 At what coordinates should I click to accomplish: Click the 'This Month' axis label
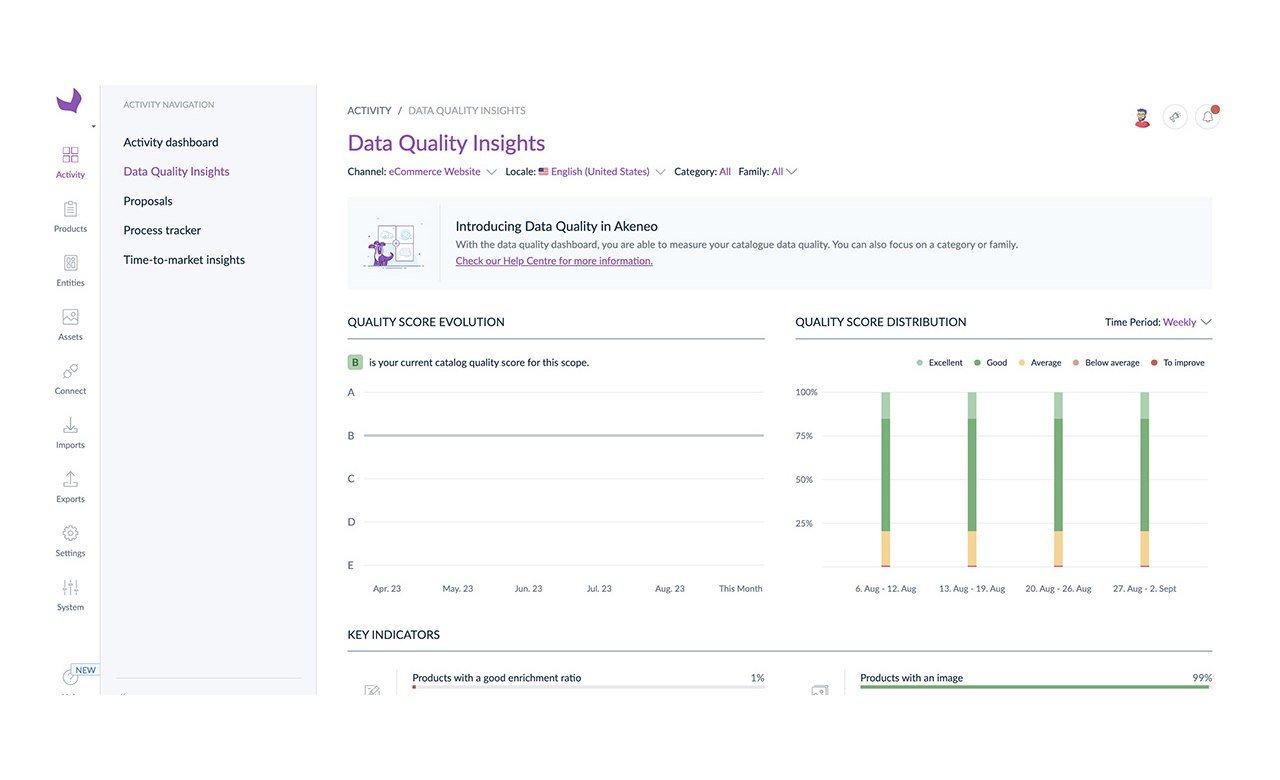point(741,589)
